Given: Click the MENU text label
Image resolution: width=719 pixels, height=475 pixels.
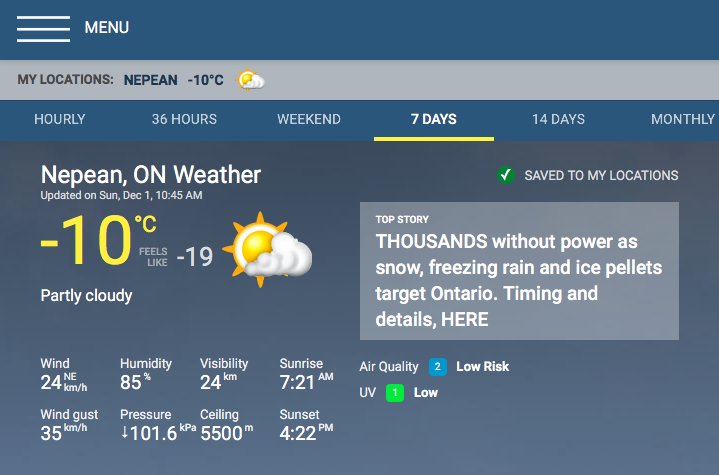Looking at the screenshot, I should click(x=107, y=28).
